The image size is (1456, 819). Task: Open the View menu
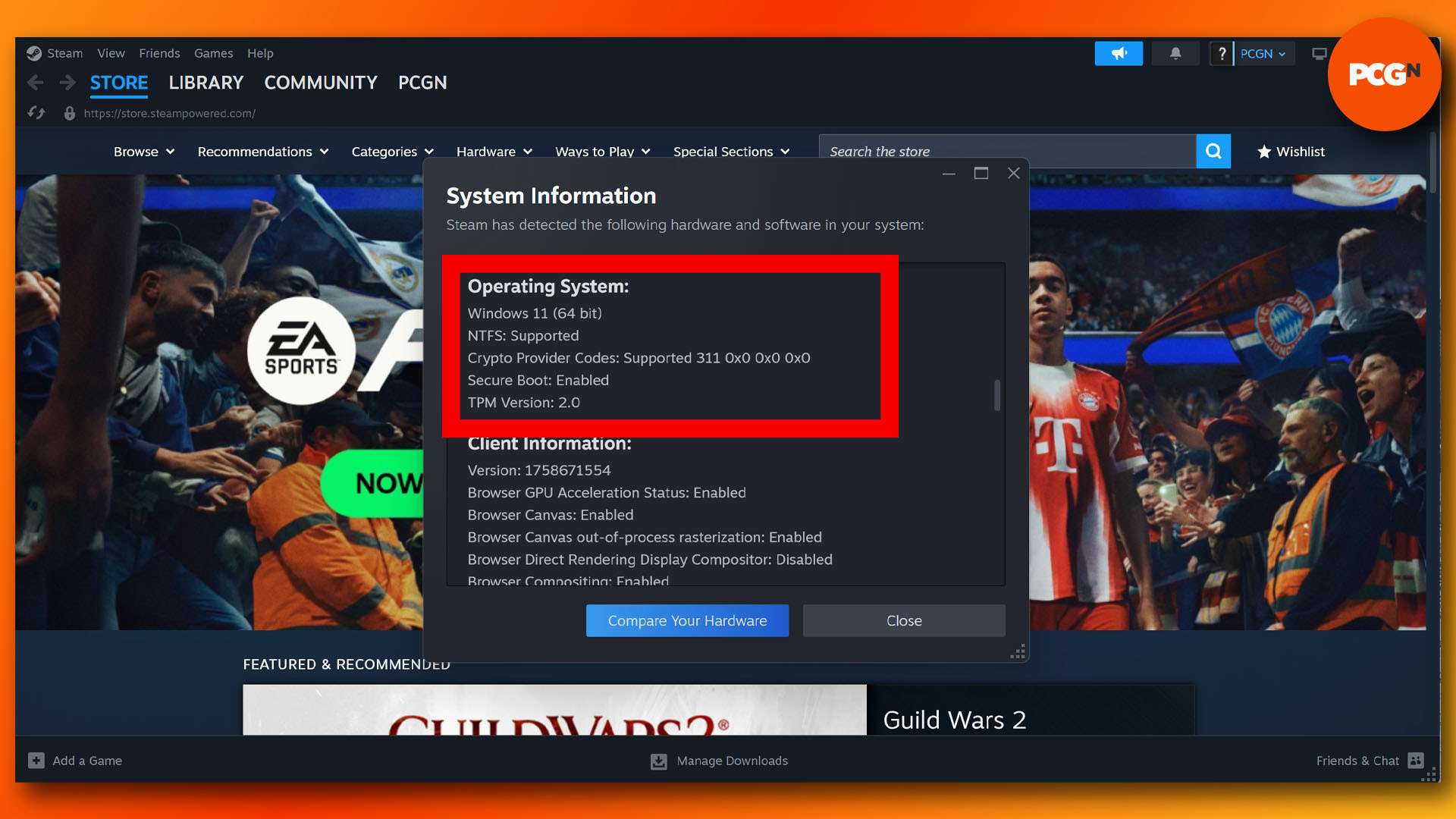click(x=111, y=53)
